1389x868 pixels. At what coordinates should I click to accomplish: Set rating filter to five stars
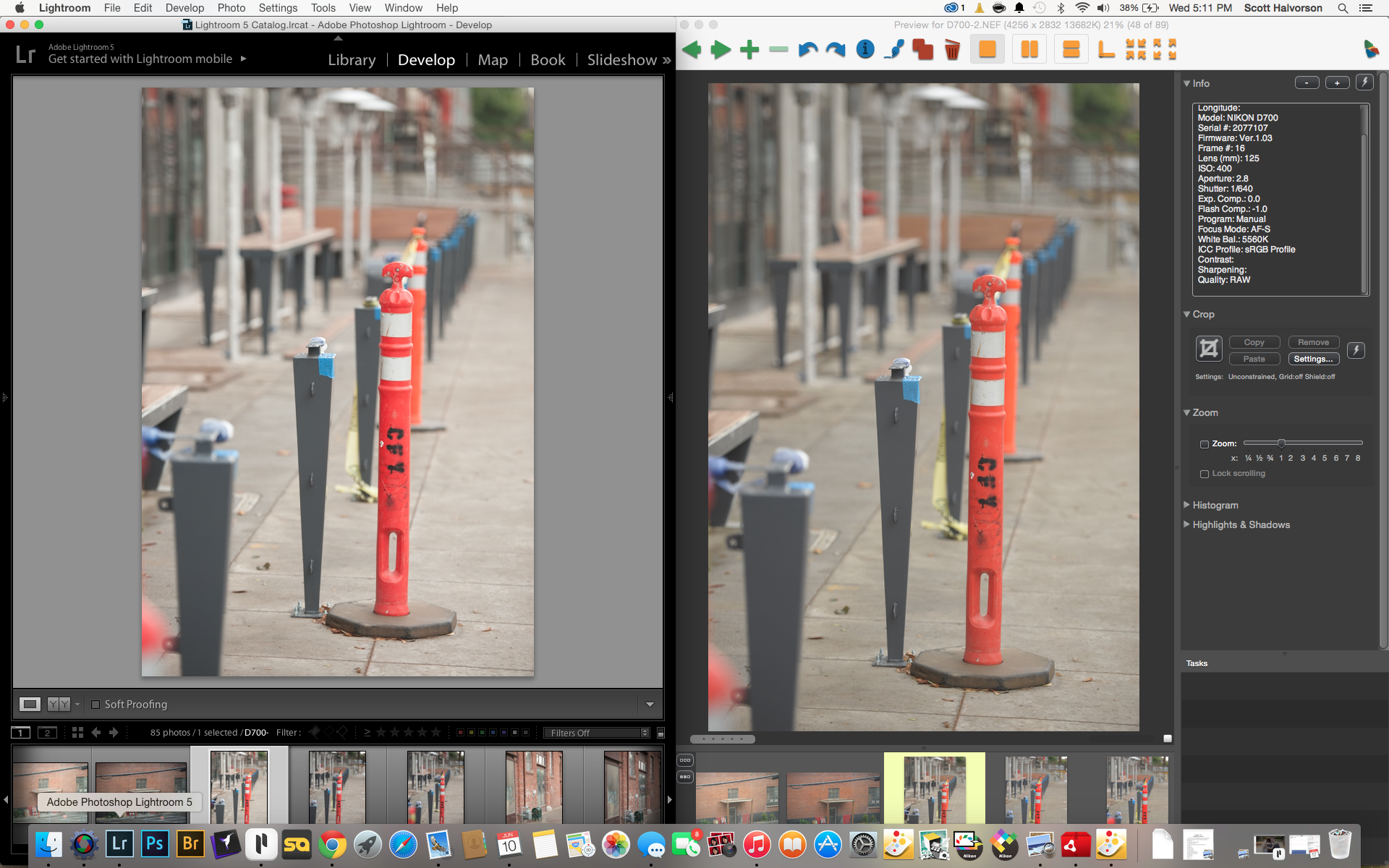436,733
